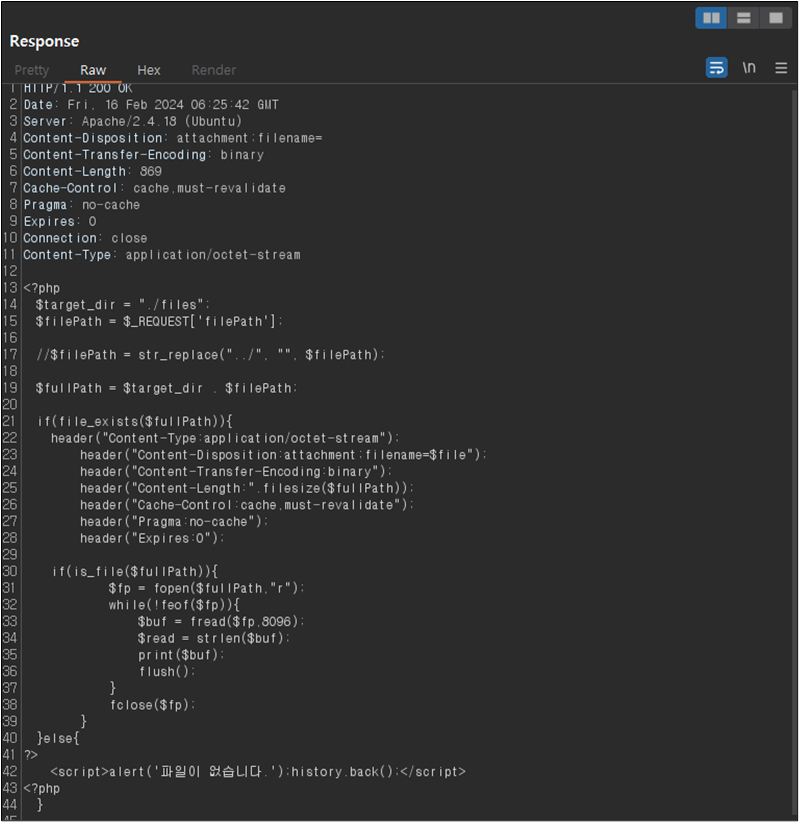
Task: Click the Content-Disposition header on line 4
Action: coord(172,138)
